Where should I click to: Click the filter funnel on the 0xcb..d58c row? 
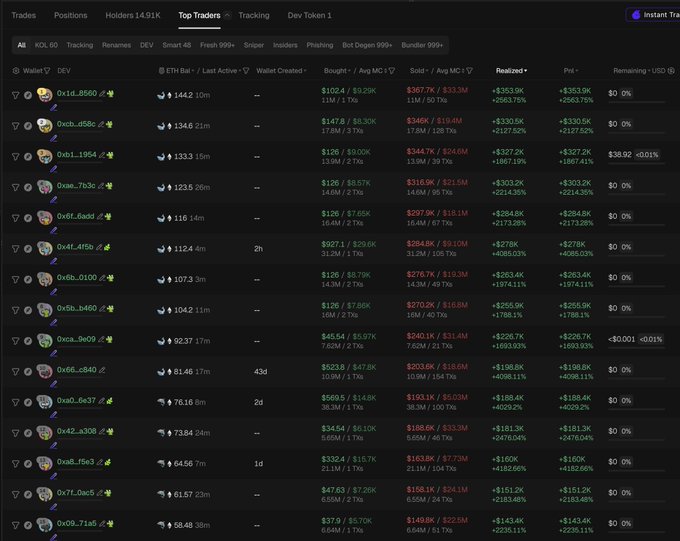pos(16,126)
